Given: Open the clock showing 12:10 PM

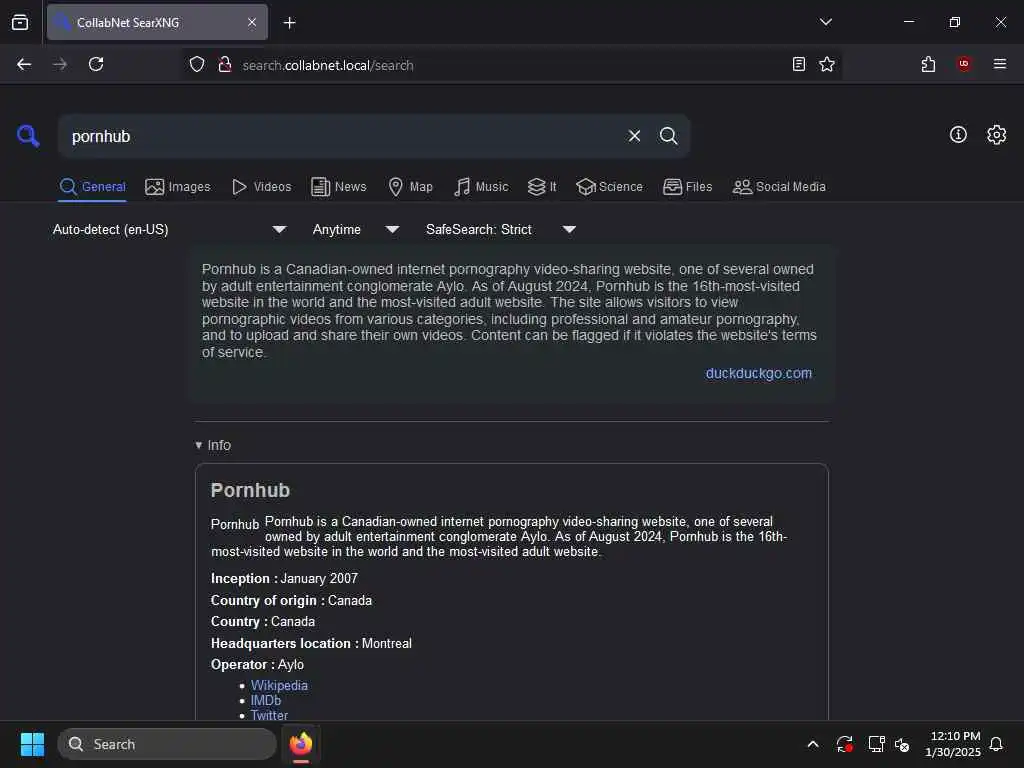Looking at the screenshot, I should pyautogui.click(x=953, y=744).
